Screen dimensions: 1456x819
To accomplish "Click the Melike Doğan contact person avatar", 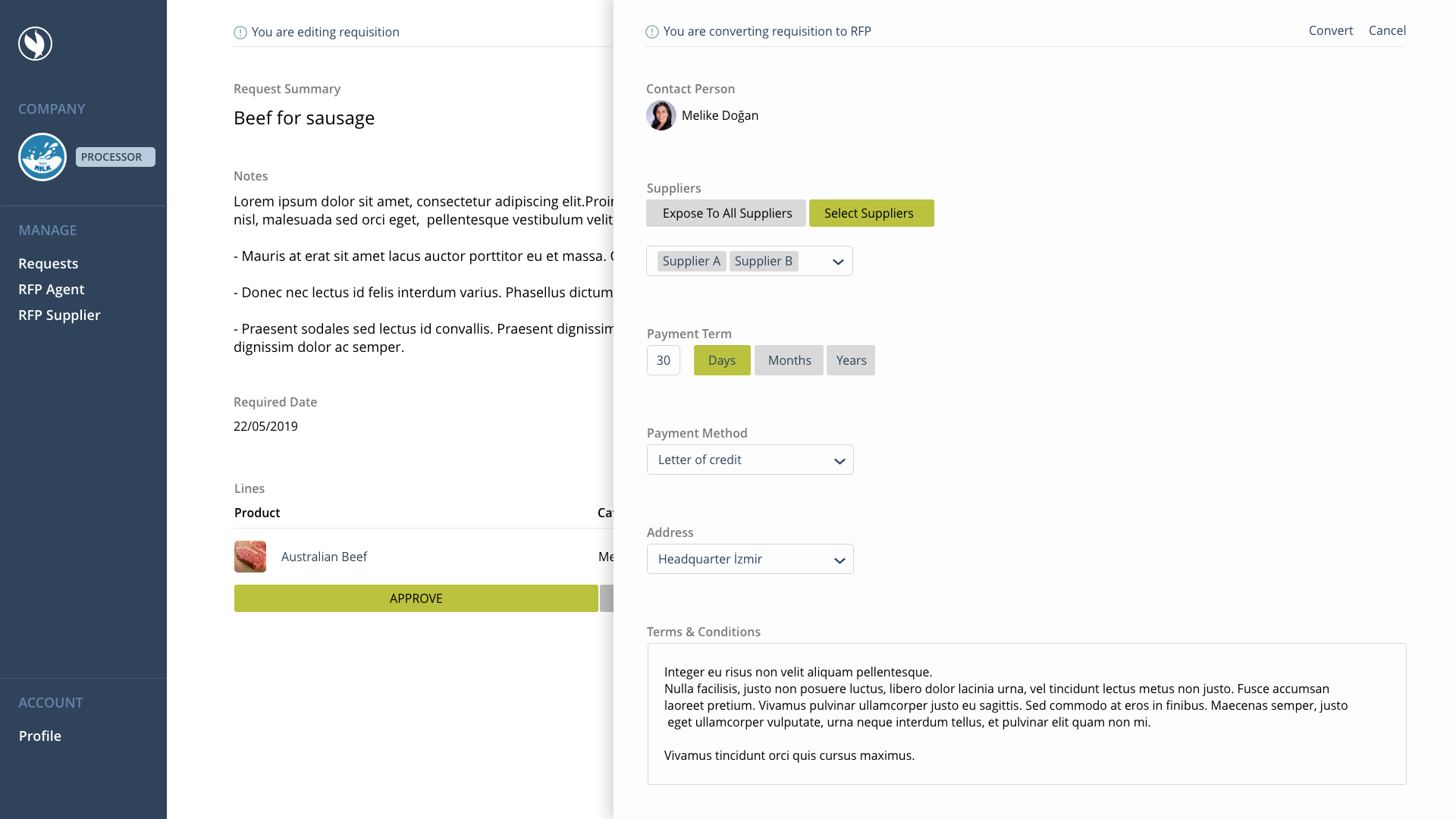I will [661, 115].
